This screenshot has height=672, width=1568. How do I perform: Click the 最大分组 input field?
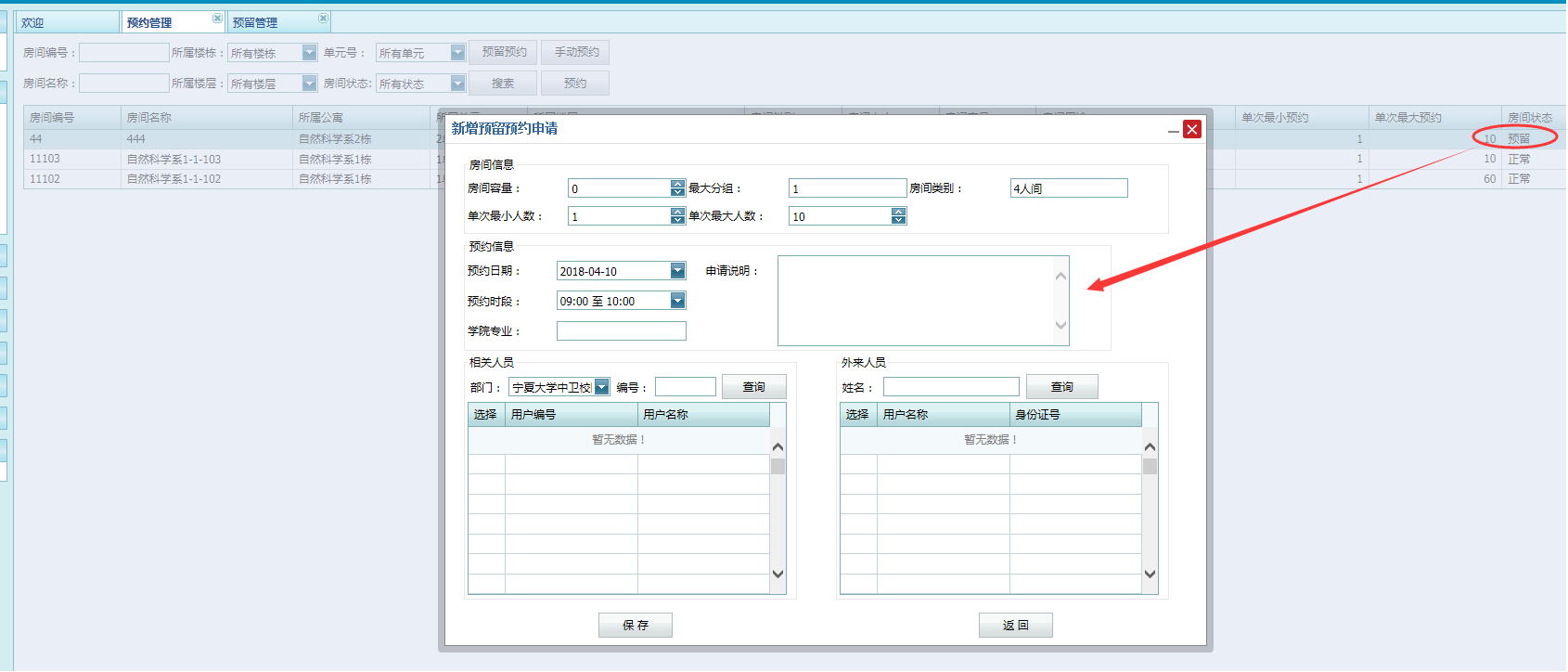(848, 188)
